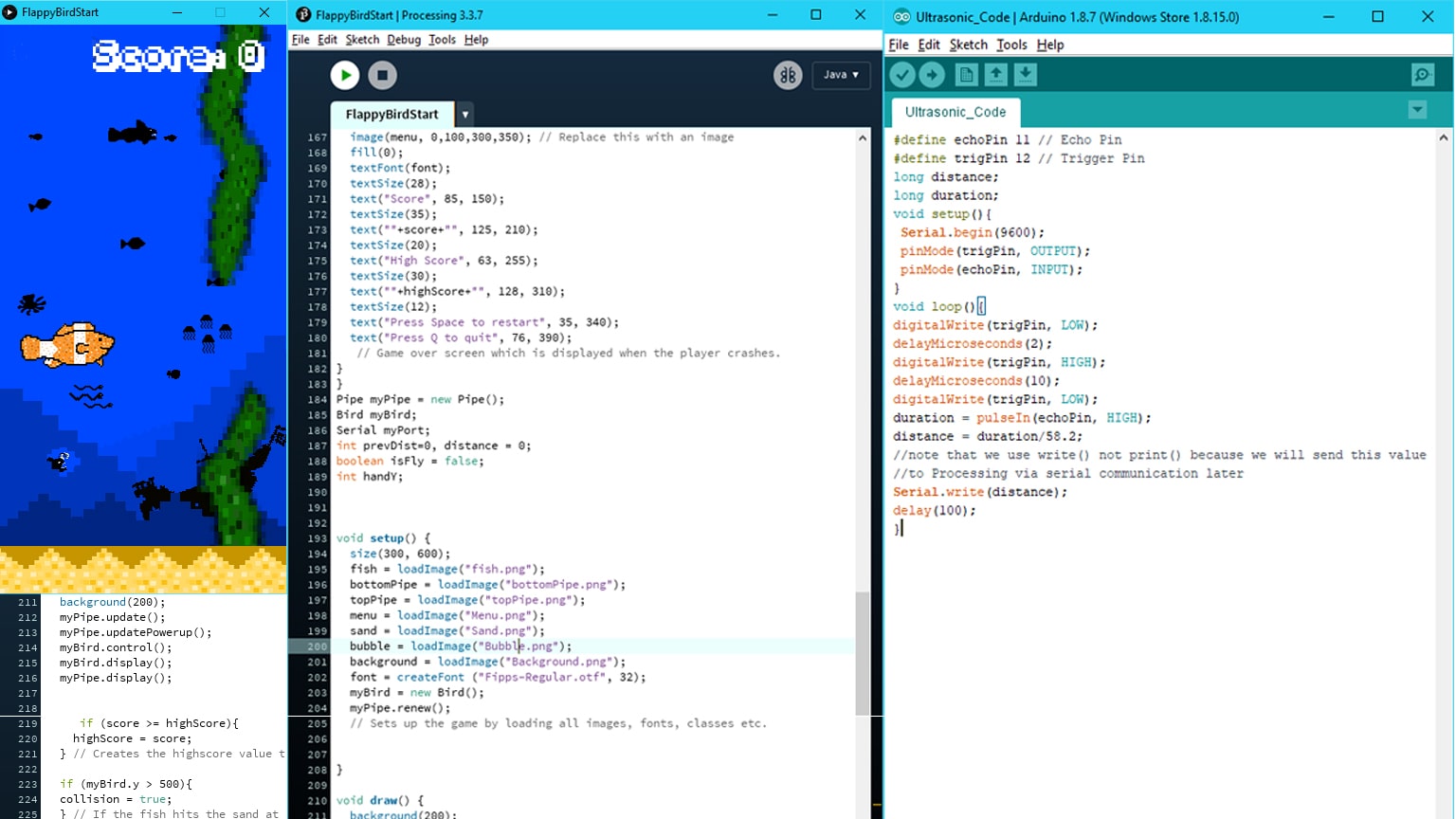Viewport: 1456px width, 819px height.
Task: Open Processing Edit menu
Action: (327, 40)
